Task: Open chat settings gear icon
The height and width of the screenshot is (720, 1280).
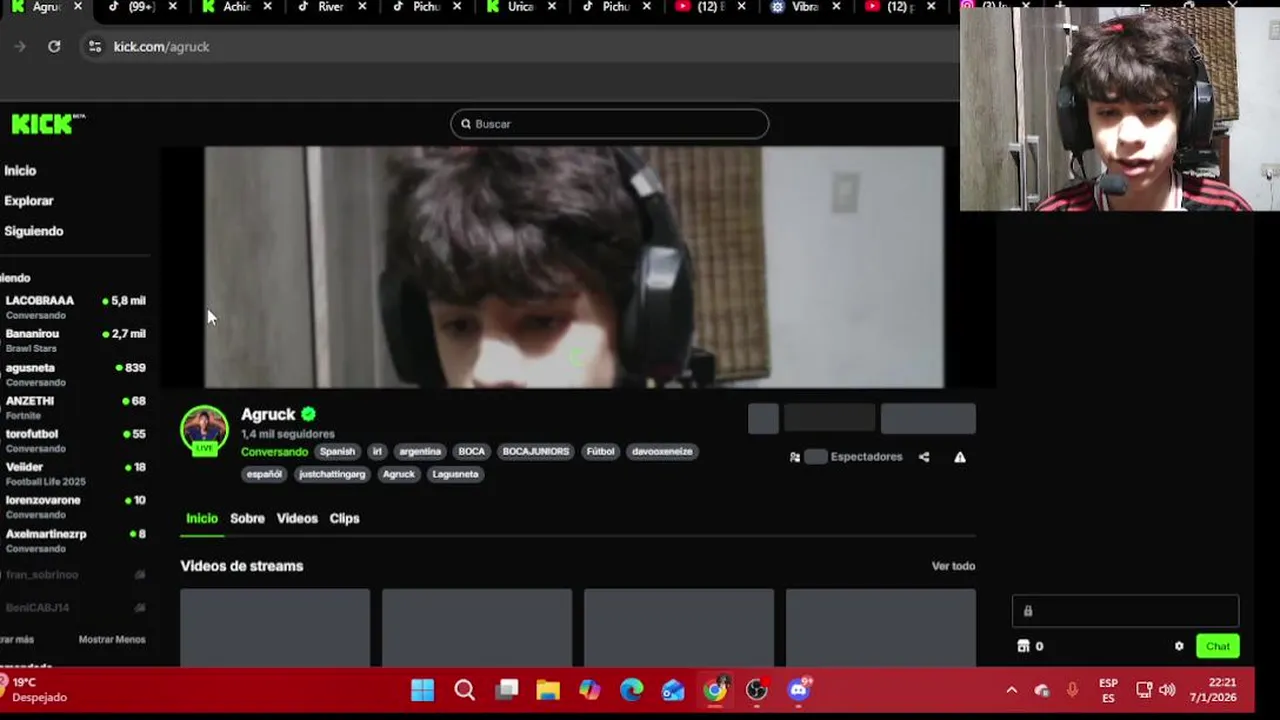Action: 1179,646
